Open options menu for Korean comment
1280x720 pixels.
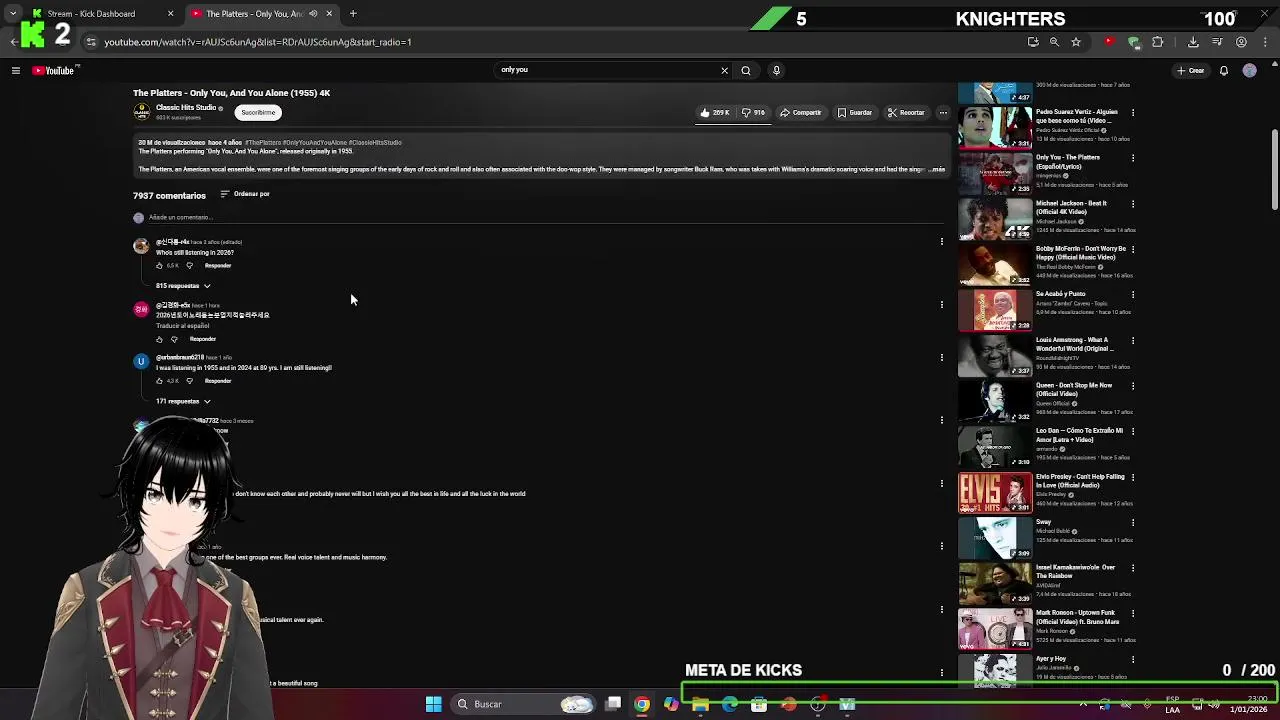coord(941,304)
